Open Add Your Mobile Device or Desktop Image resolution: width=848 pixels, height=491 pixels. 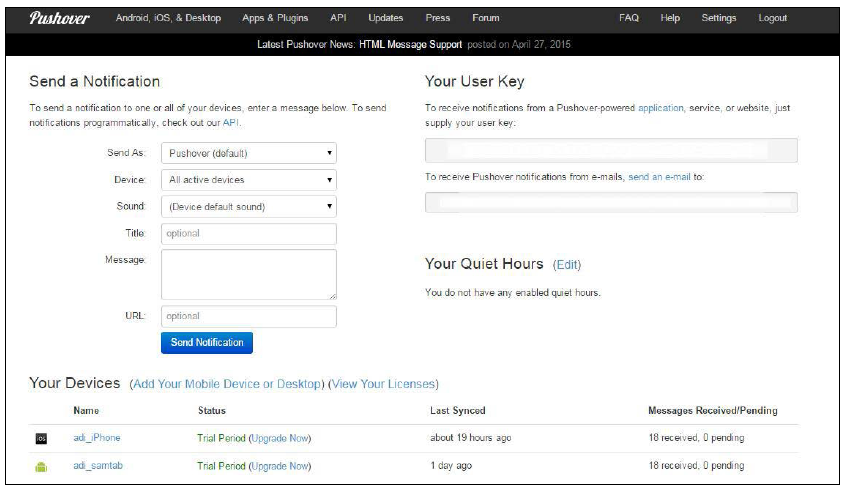(227, 384)
